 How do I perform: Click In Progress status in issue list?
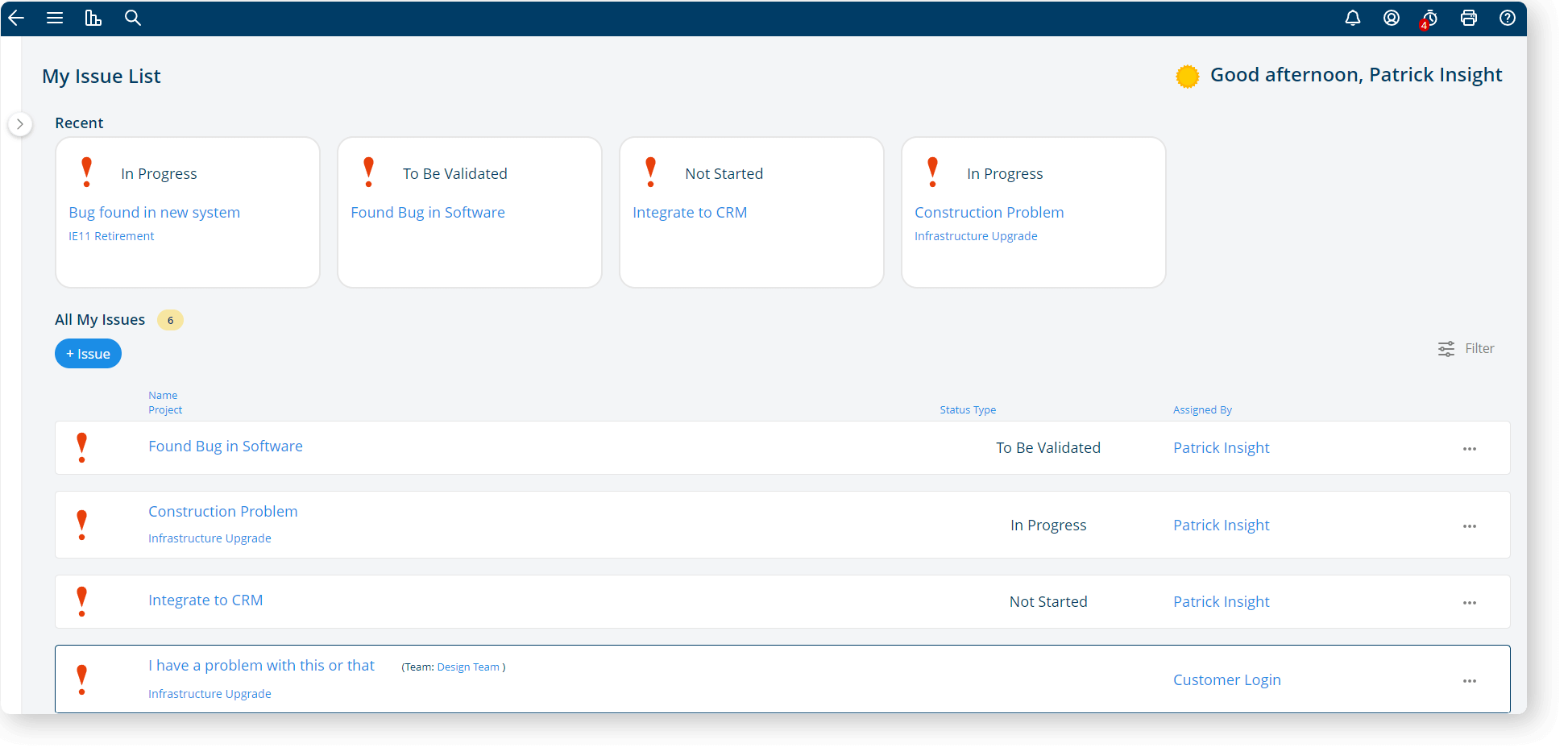(x=1048, y=525)
